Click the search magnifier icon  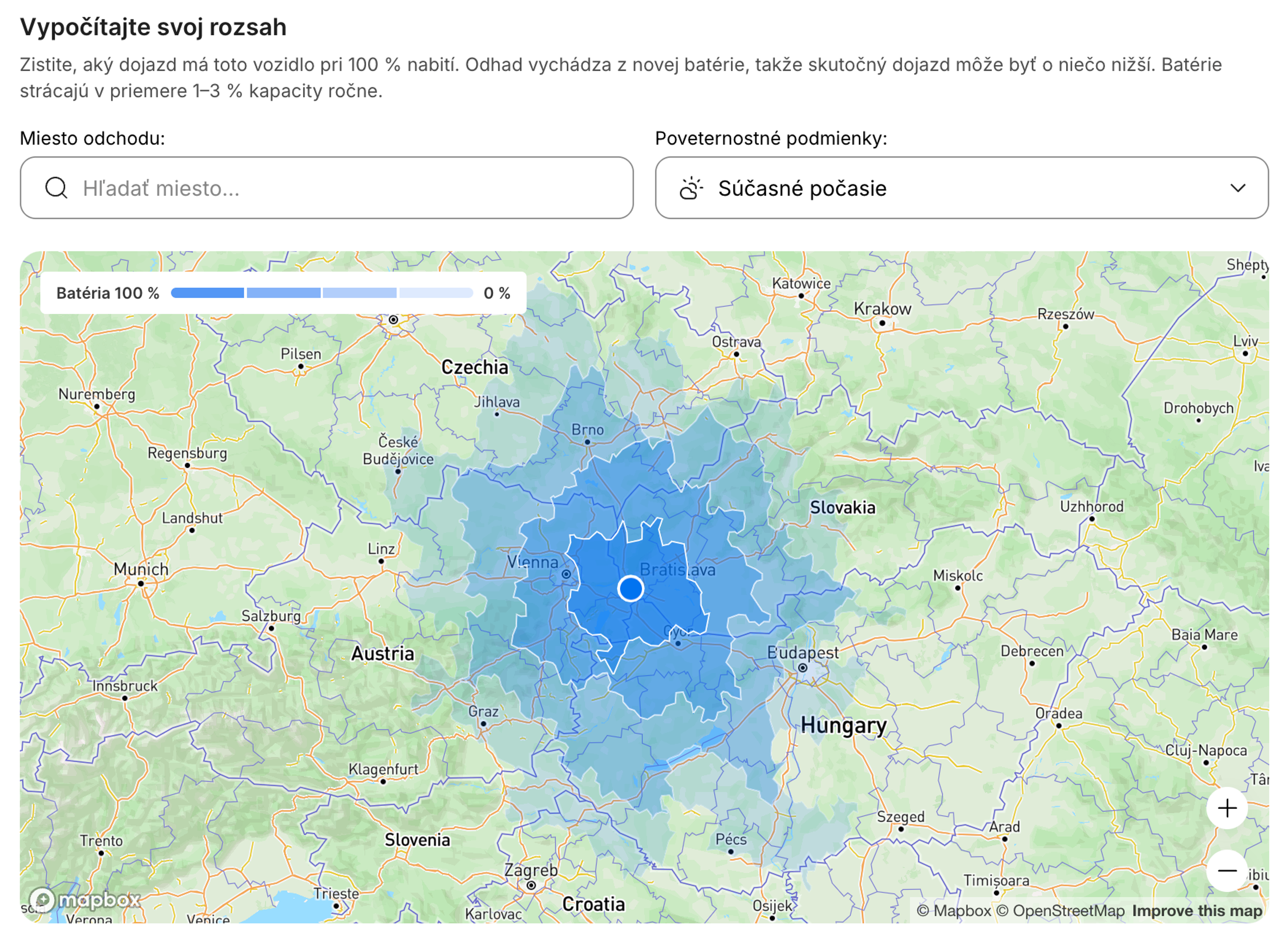(x=56, y=188)
